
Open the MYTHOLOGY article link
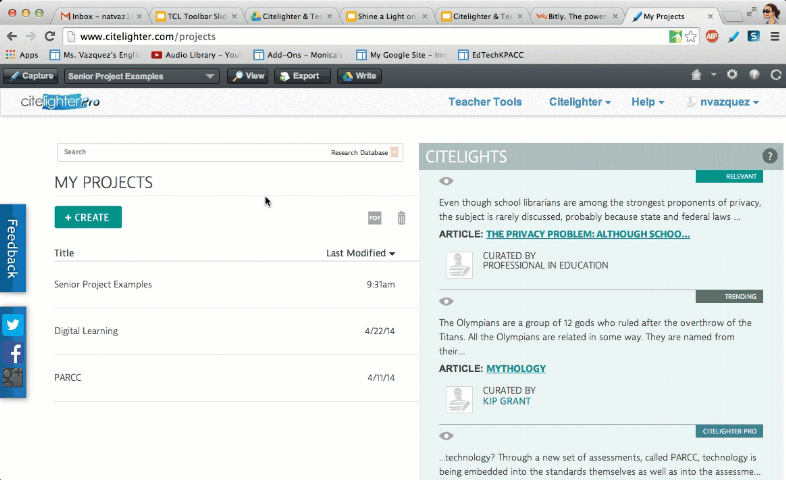516,369
